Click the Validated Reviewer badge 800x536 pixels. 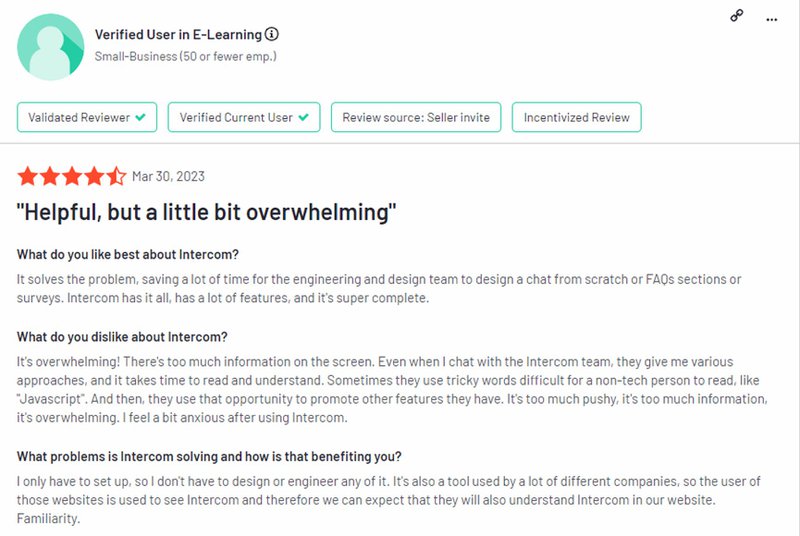click(x=87, y=117)
